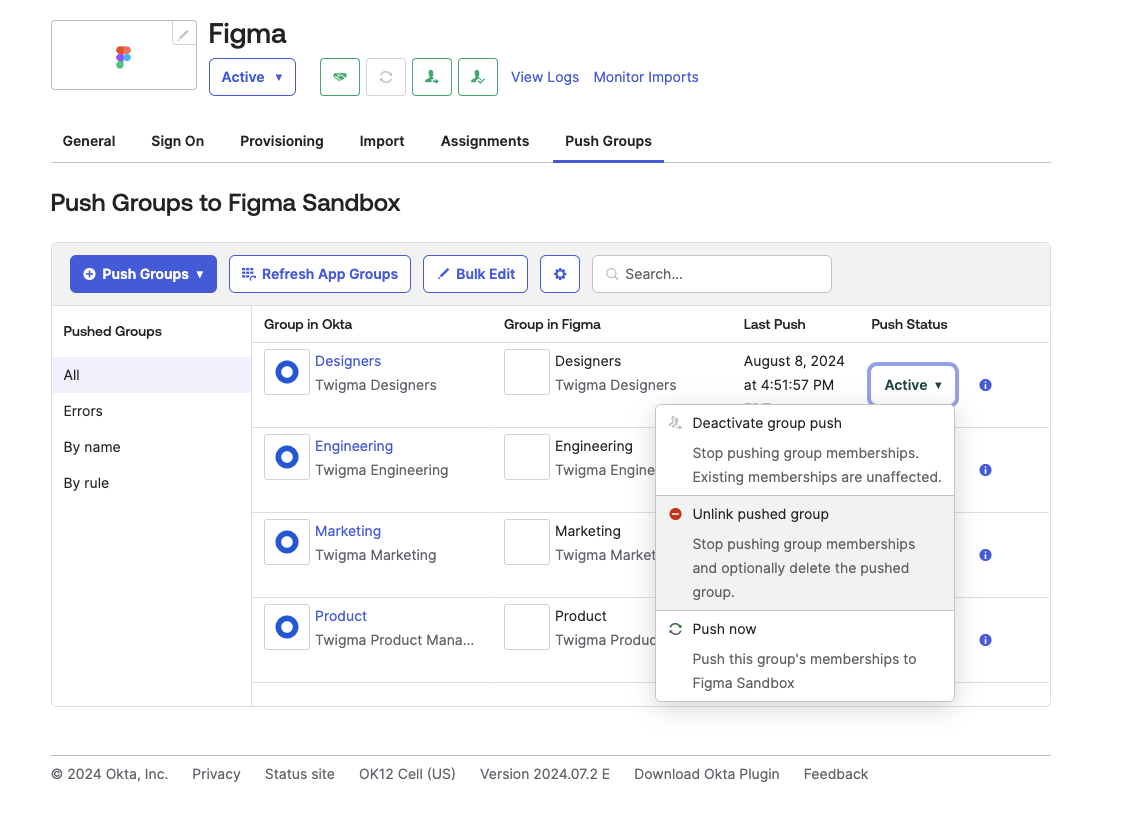
Task: Click the handshake icon button
Action: 340,77
